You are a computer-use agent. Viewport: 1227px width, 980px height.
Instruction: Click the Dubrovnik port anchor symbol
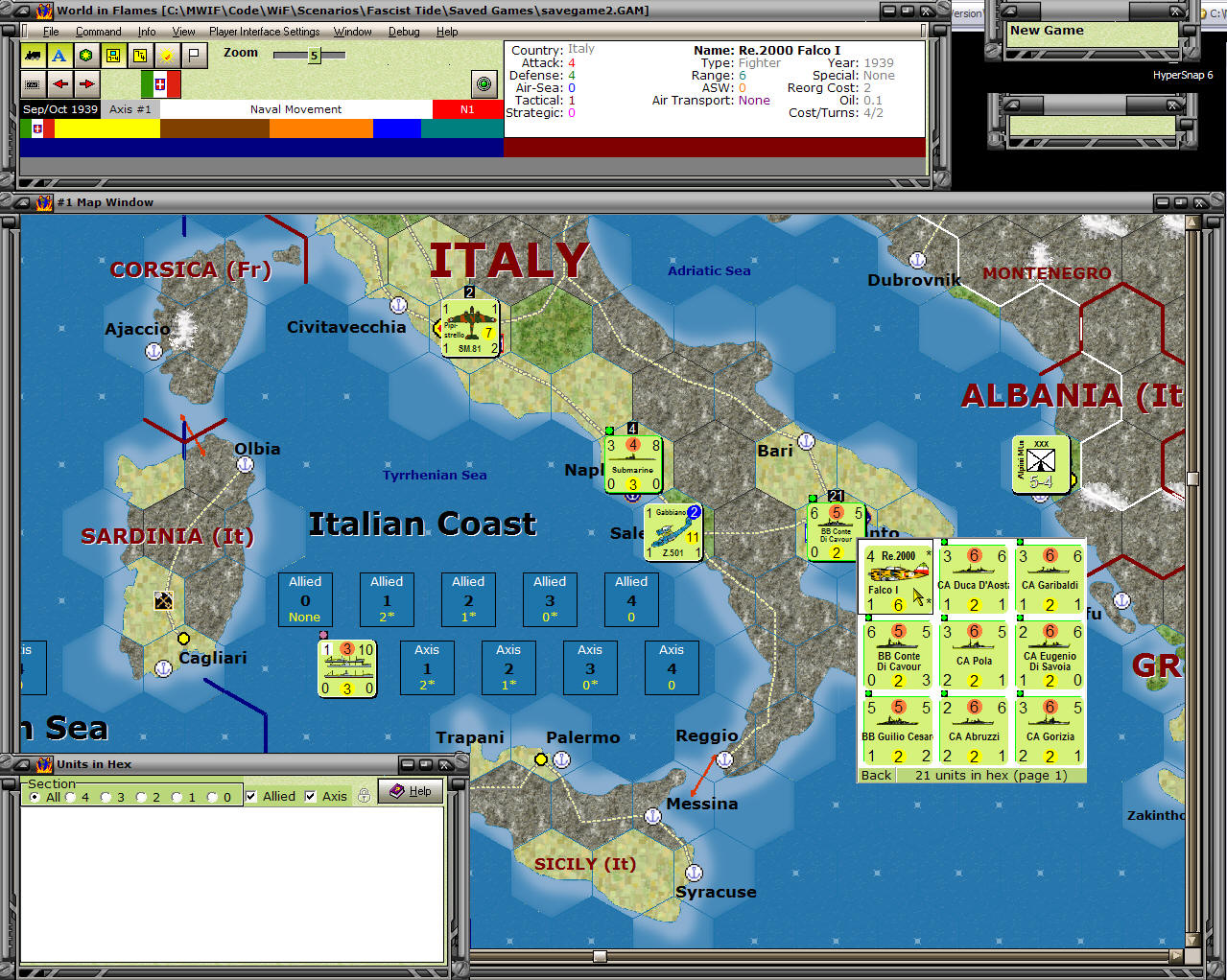[917, 260]
